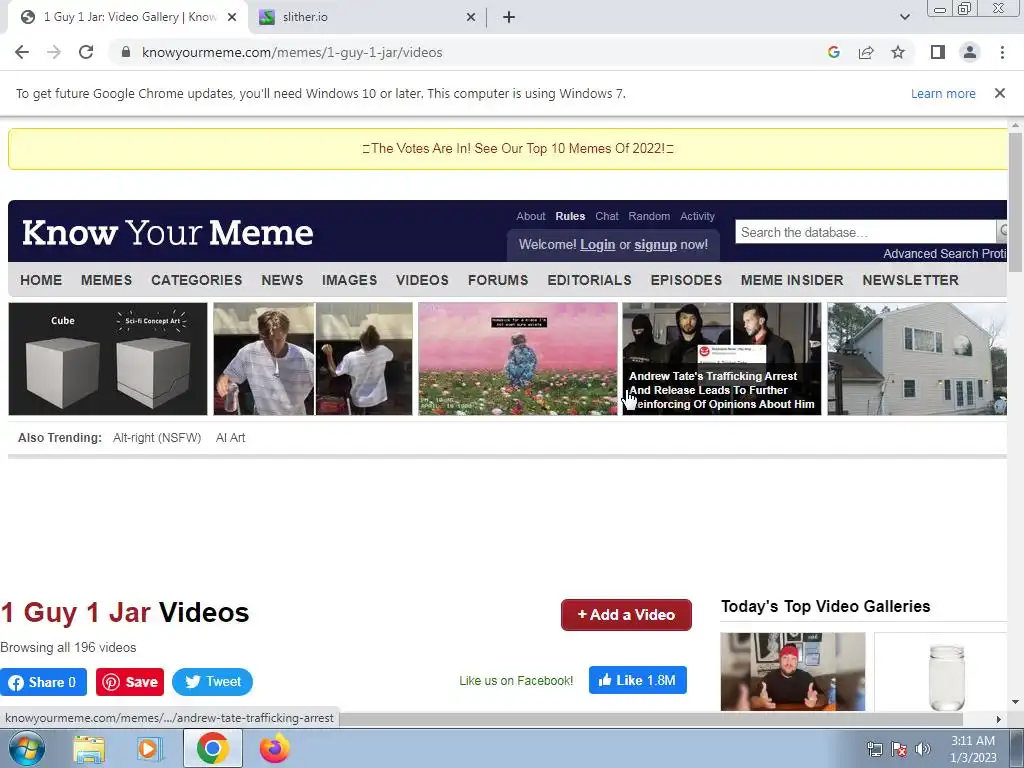Click the Twitter Tweet button
This screenshot has height=768, width=1024.
[x=212, y=682]
